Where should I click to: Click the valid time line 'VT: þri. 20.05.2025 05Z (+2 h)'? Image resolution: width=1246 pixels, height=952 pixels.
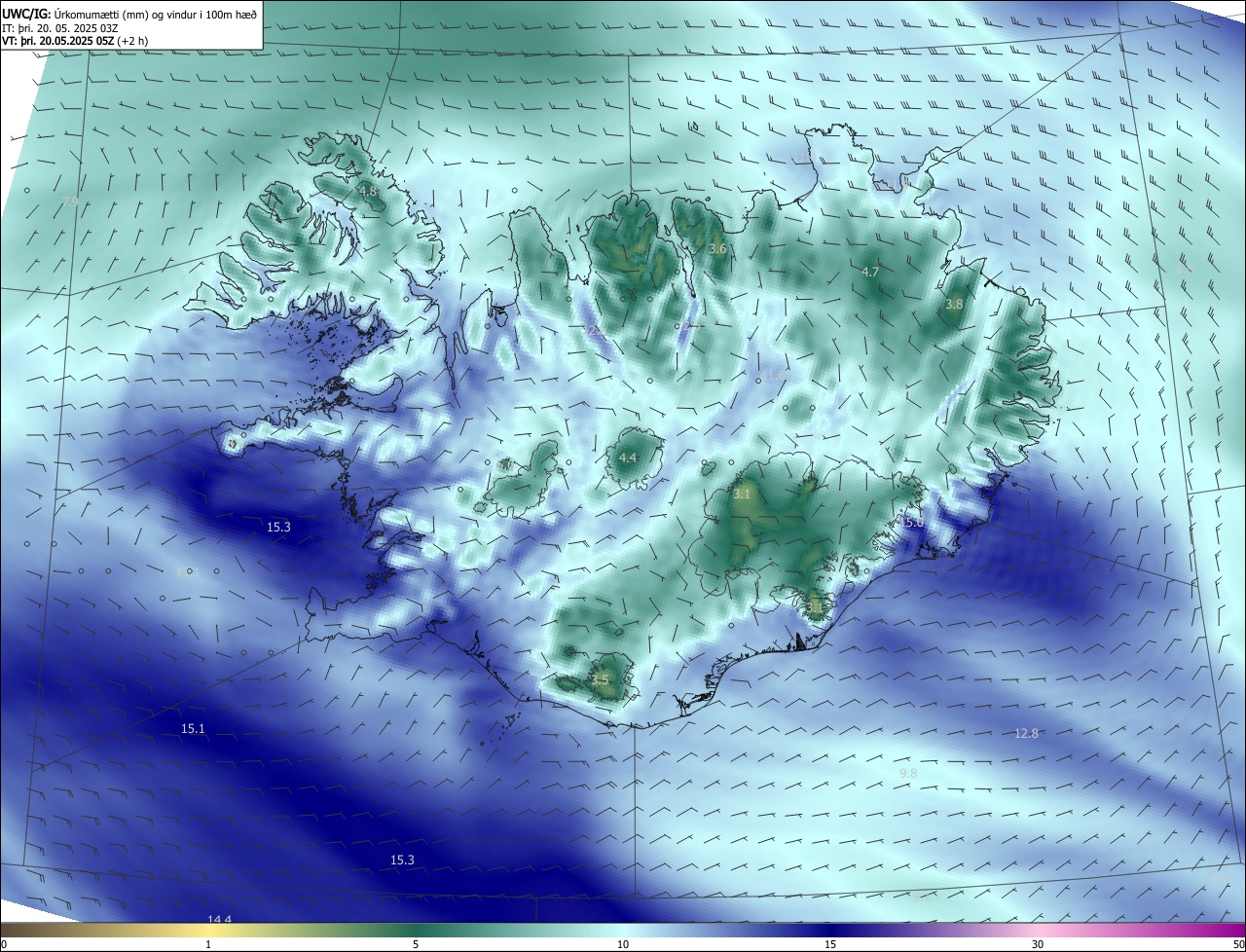point(75,41)
